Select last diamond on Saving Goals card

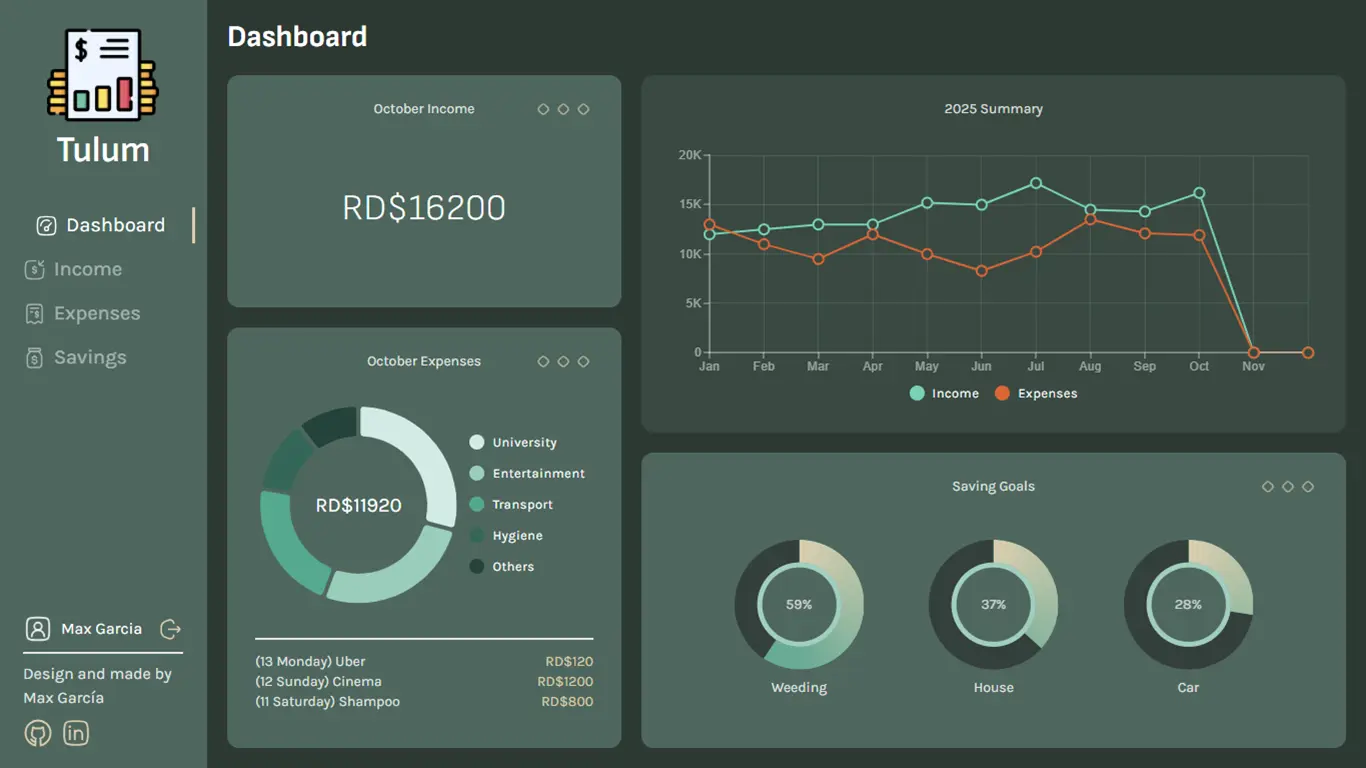coord(1308,487)
